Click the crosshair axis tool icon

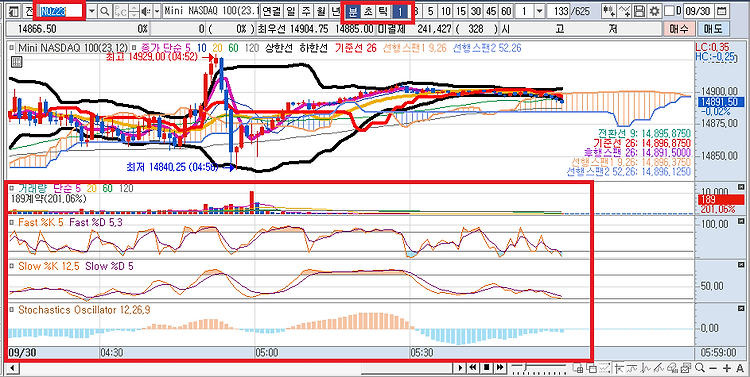point(619,367)
